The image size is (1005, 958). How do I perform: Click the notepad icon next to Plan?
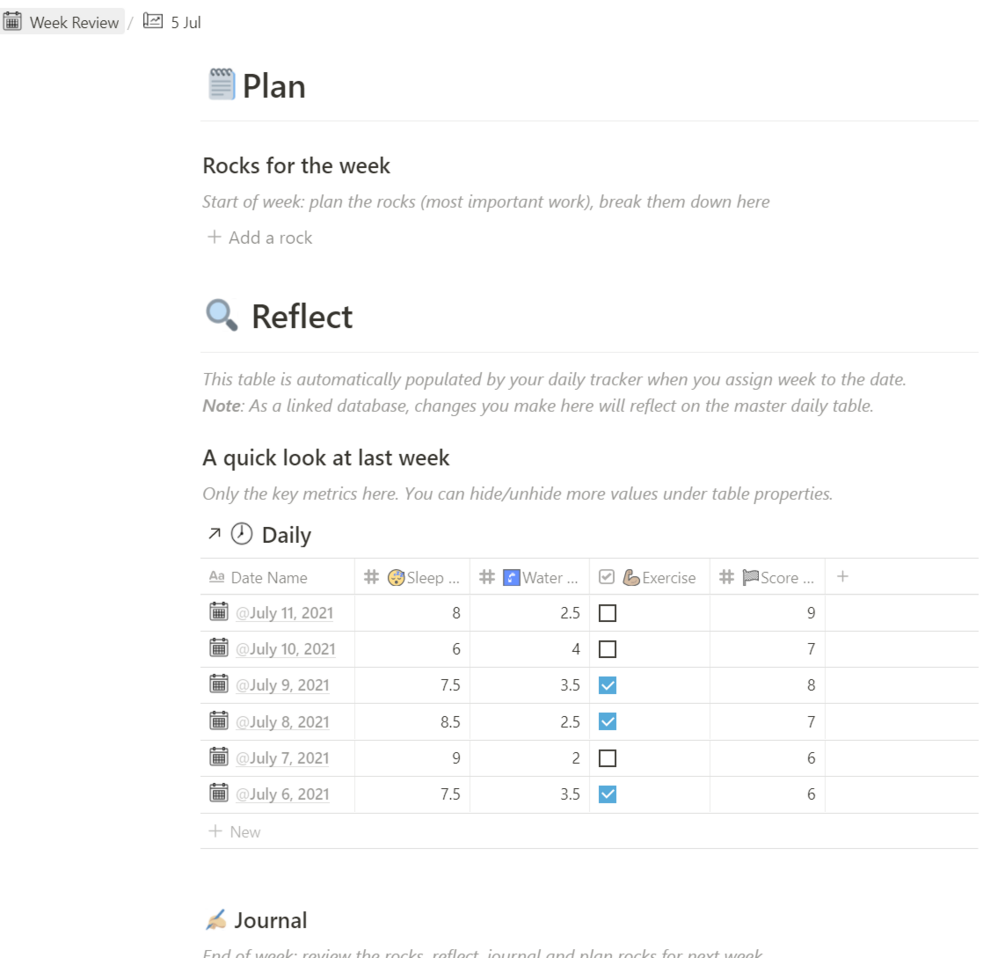coord(221,85)
